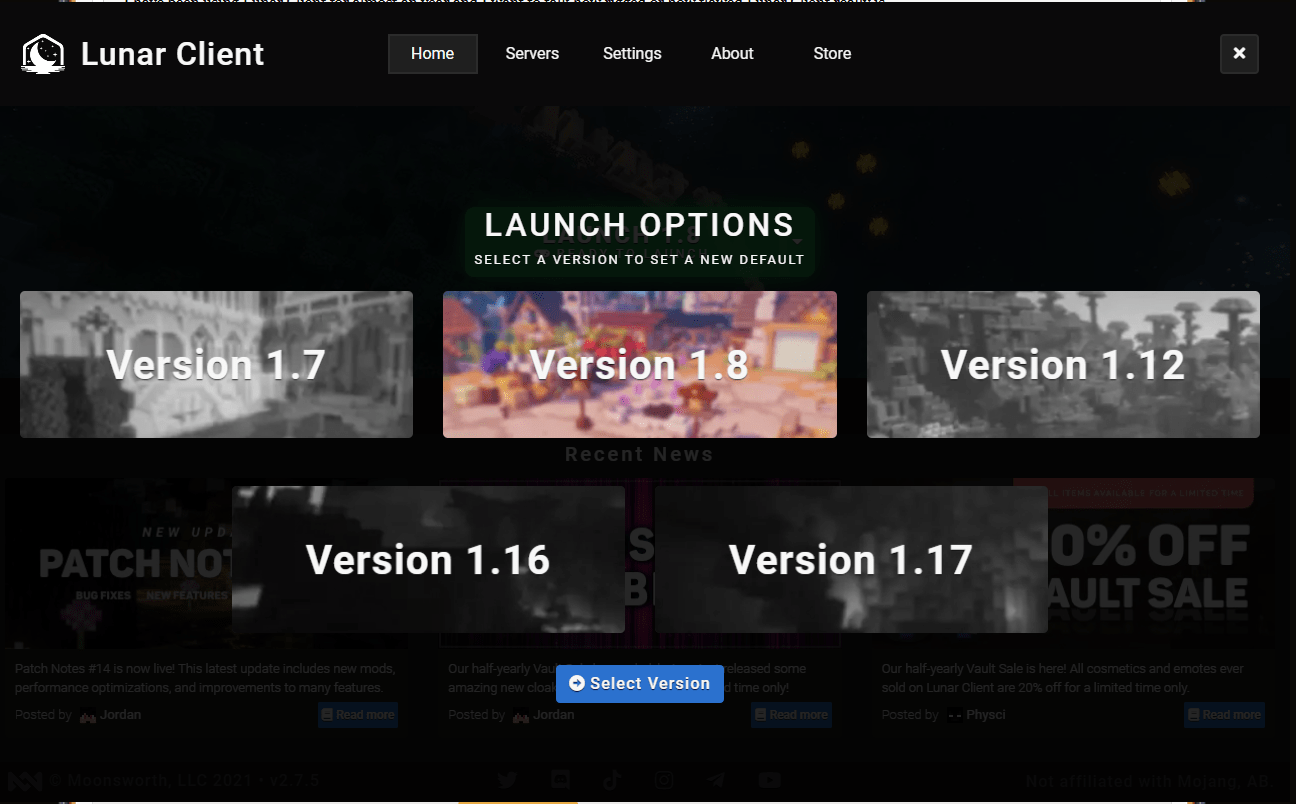
Task: Click the Recent News heading
Action: tap(639, 454)
